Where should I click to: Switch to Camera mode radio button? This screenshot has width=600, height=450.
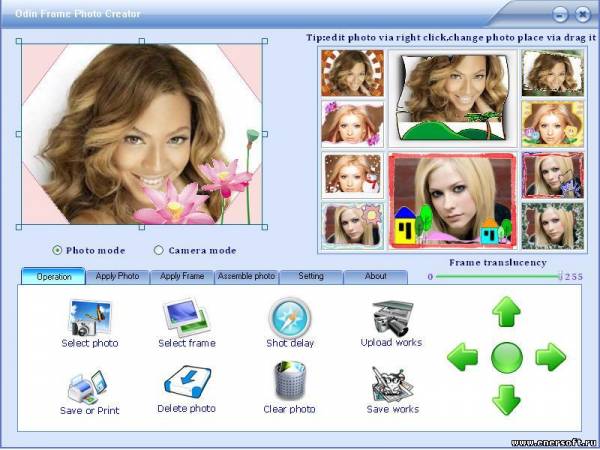point(158,250)
